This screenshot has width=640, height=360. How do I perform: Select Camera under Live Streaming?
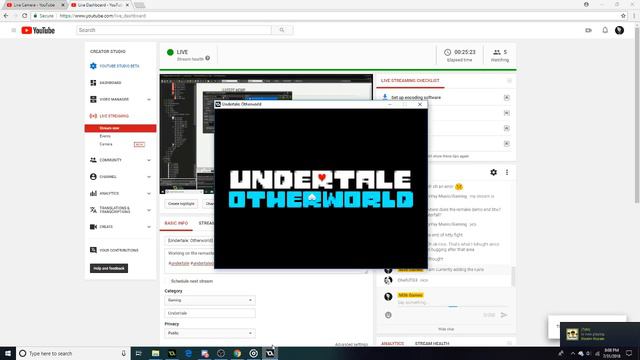point(106,144)
